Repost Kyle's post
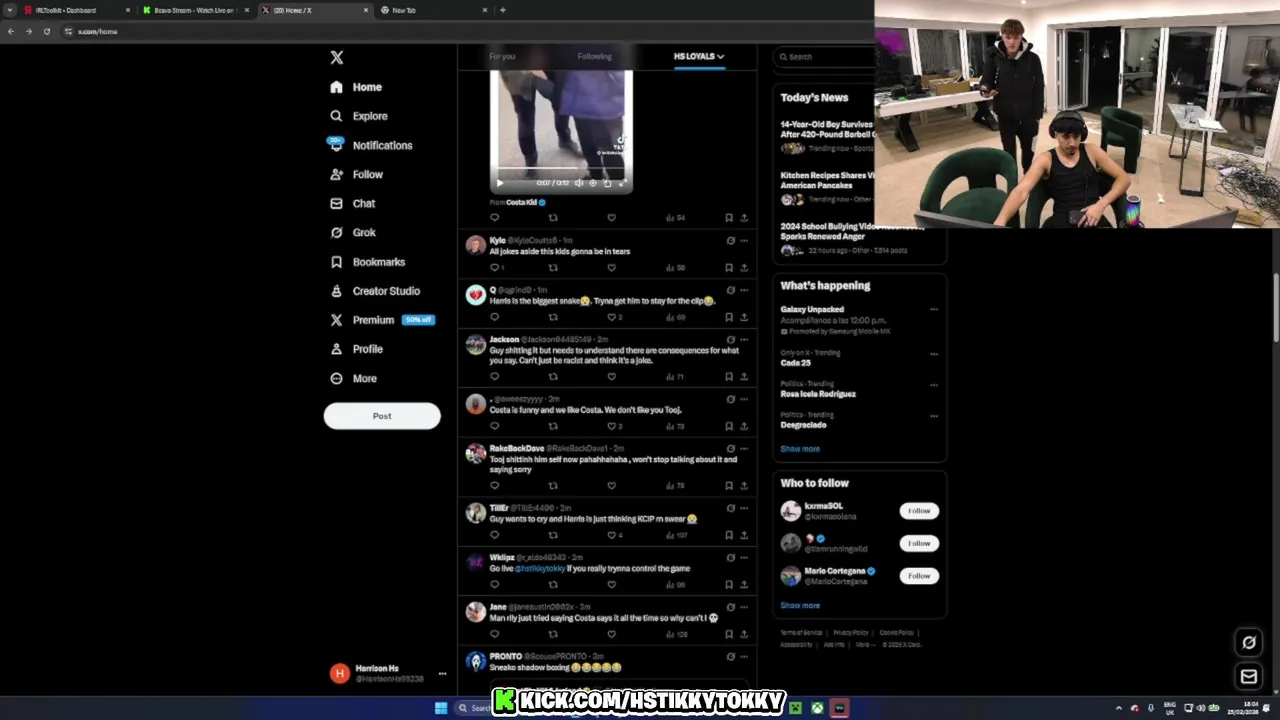The height and width of the screenshot is (720, 1280). [553, 268]
